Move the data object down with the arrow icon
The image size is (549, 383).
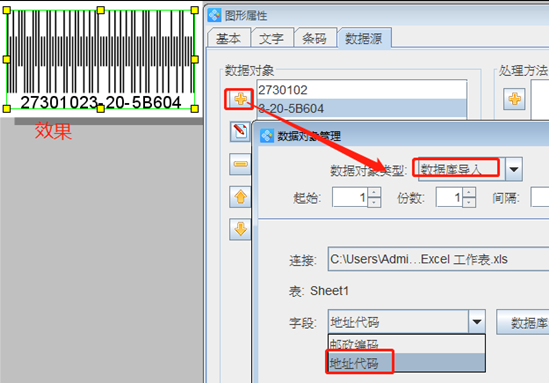(x=240, y=230)
